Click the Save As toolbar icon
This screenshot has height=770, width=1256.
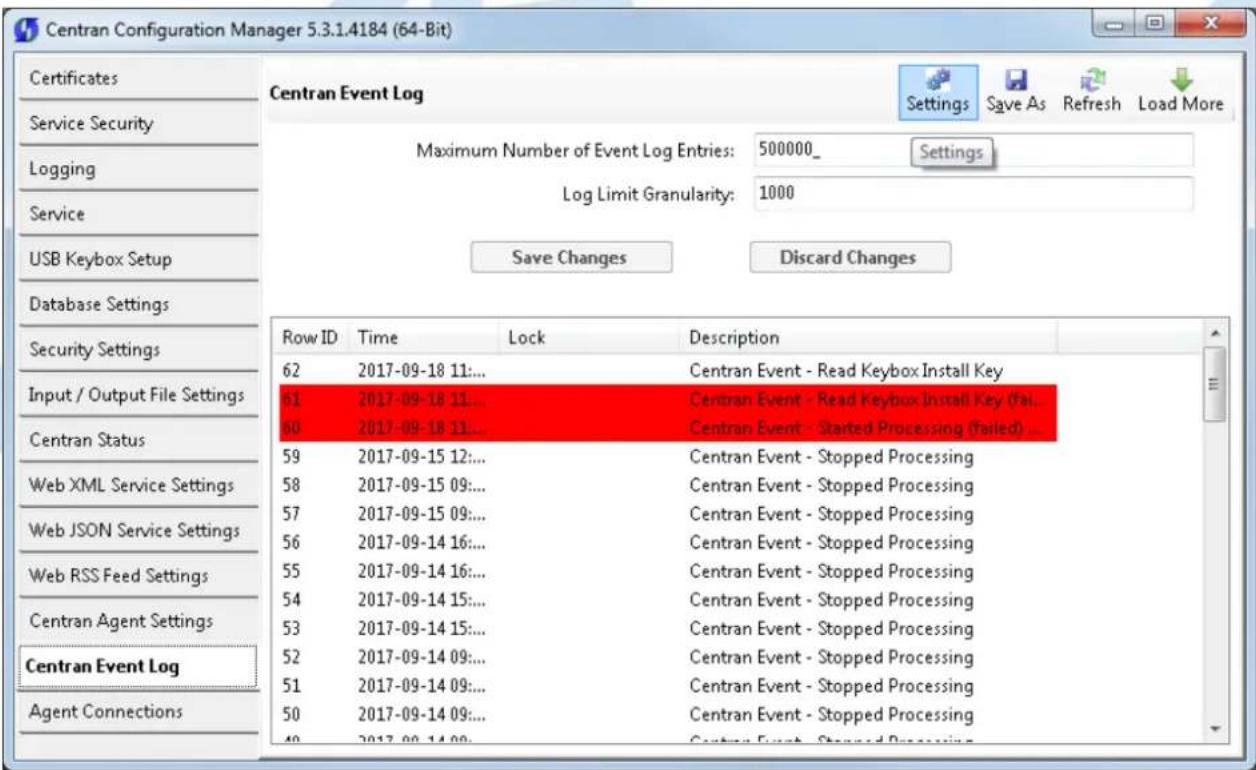(x=1017, y=92)
